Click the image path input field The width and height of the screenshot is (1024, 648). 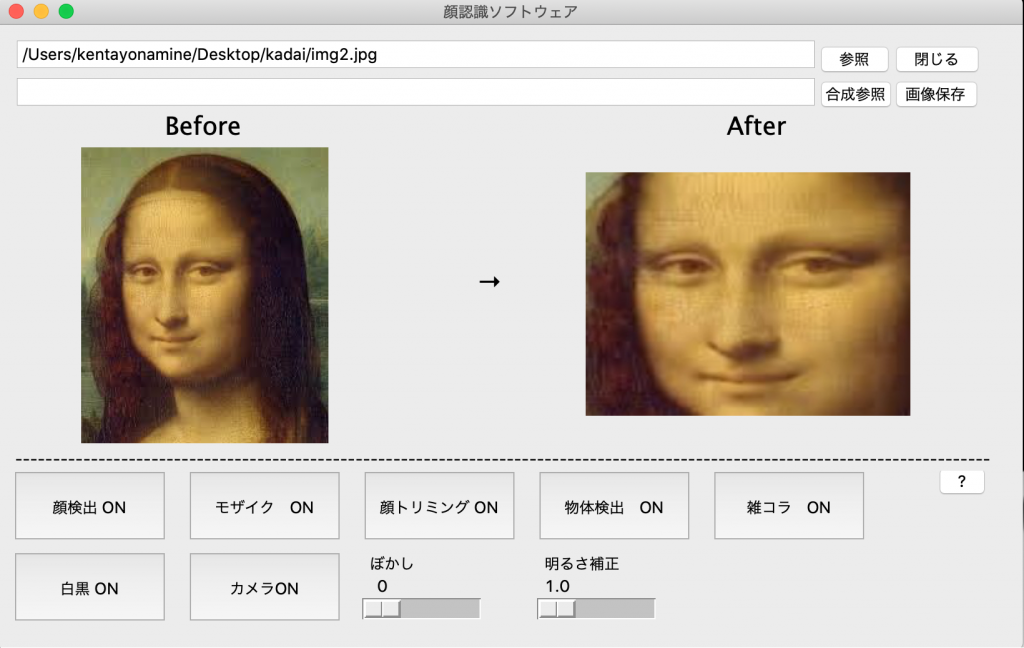coord(415,54)
